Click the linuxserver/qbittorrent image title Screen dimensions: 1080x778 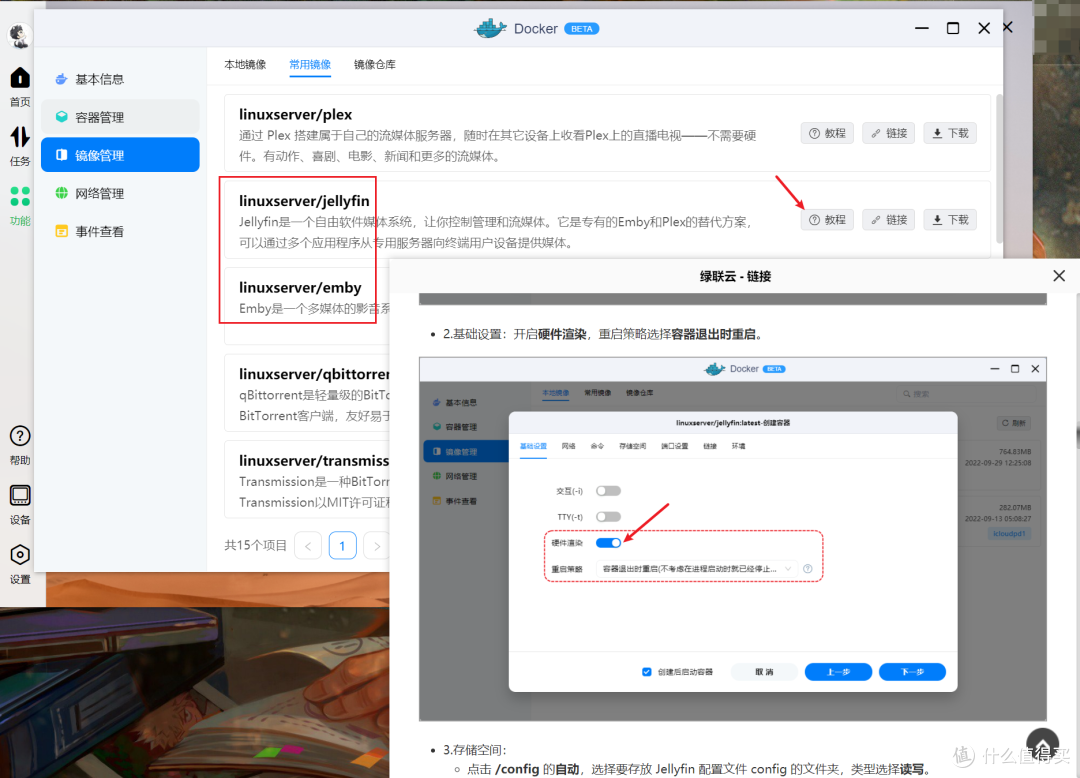[314, 374]
